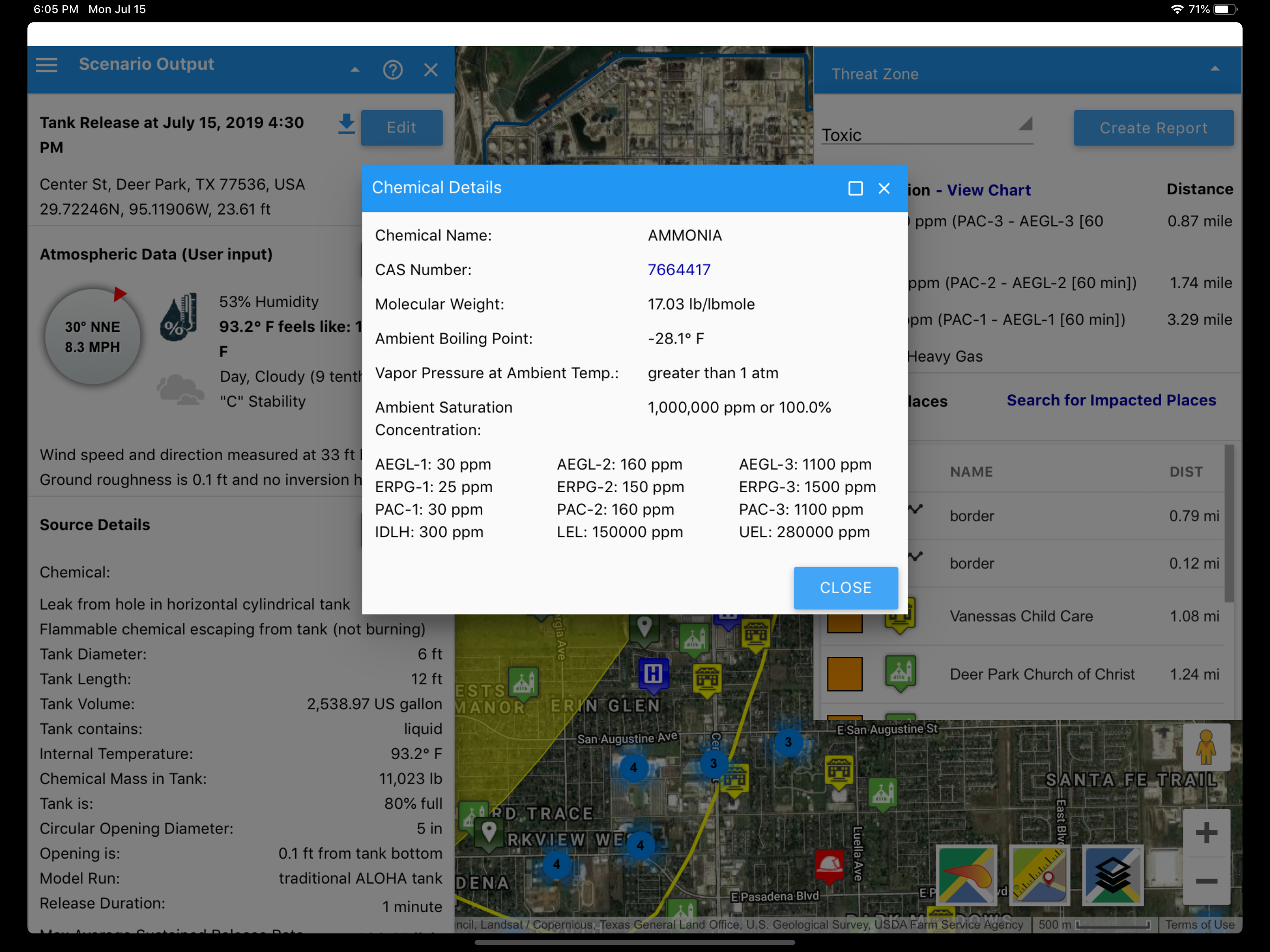Open Street View pegman on the map
The height and width of the screenshot is (952, 1270).
(x=1206, y=747)
